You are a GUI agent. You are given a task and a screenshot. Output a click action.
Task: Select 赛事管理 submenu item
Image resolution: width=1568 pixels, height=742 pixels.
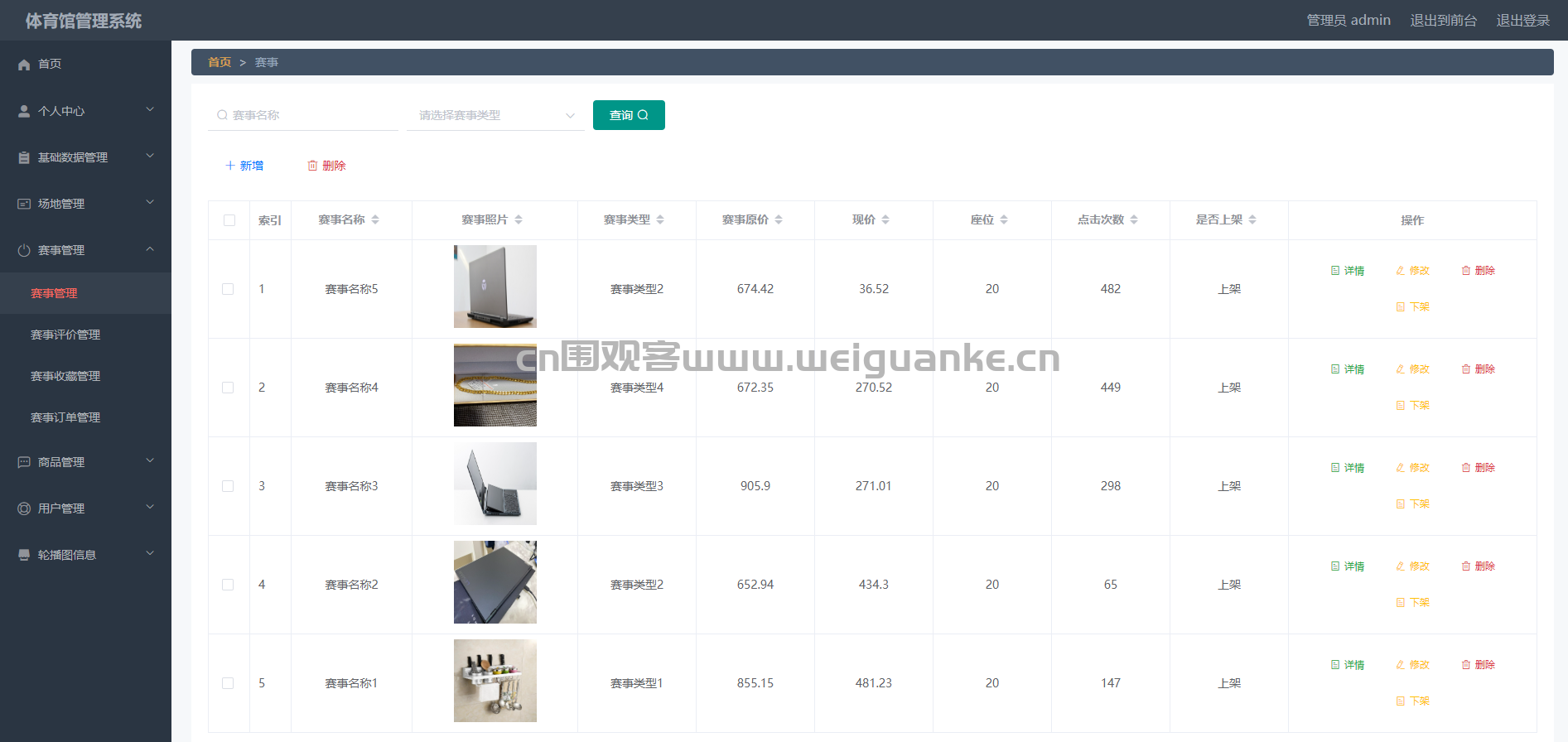(85, 293)
